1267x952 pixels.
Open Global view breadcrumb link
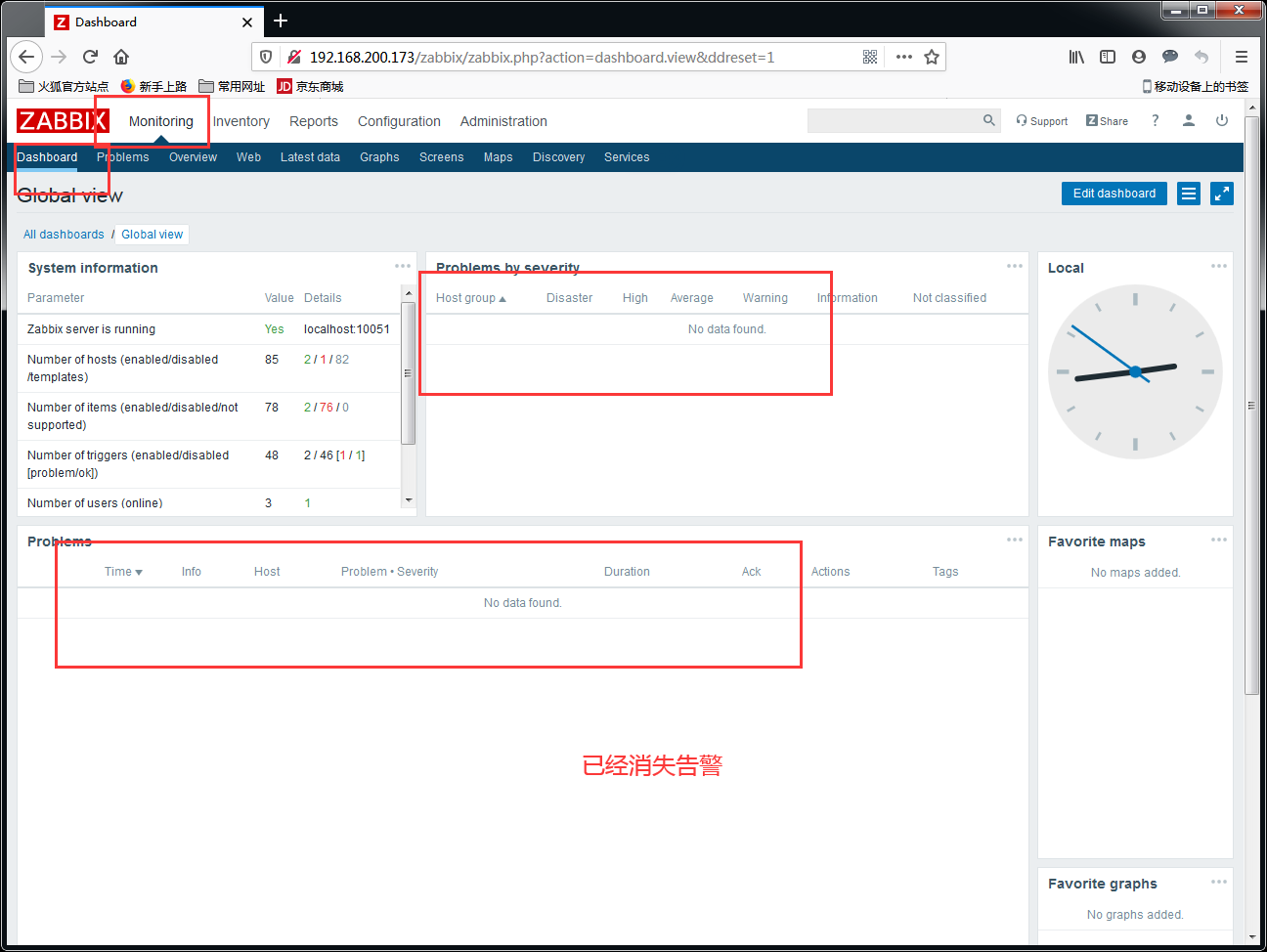pyautogui.click(x=153, y=235)
